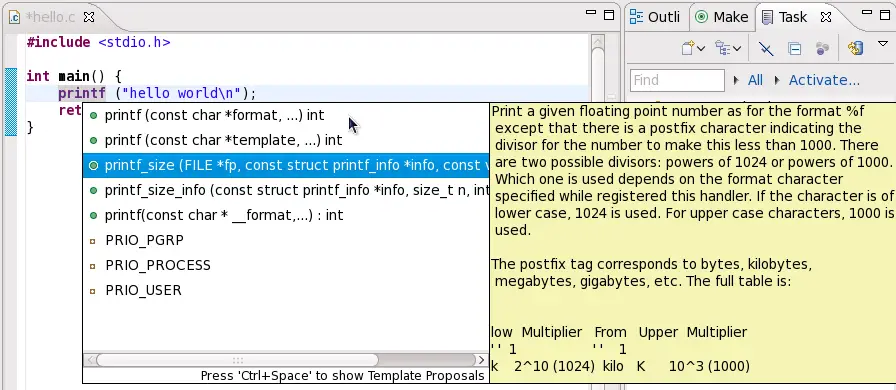896x390 pixels.
Task: Select the Task List tab
Action: (785, 17)
